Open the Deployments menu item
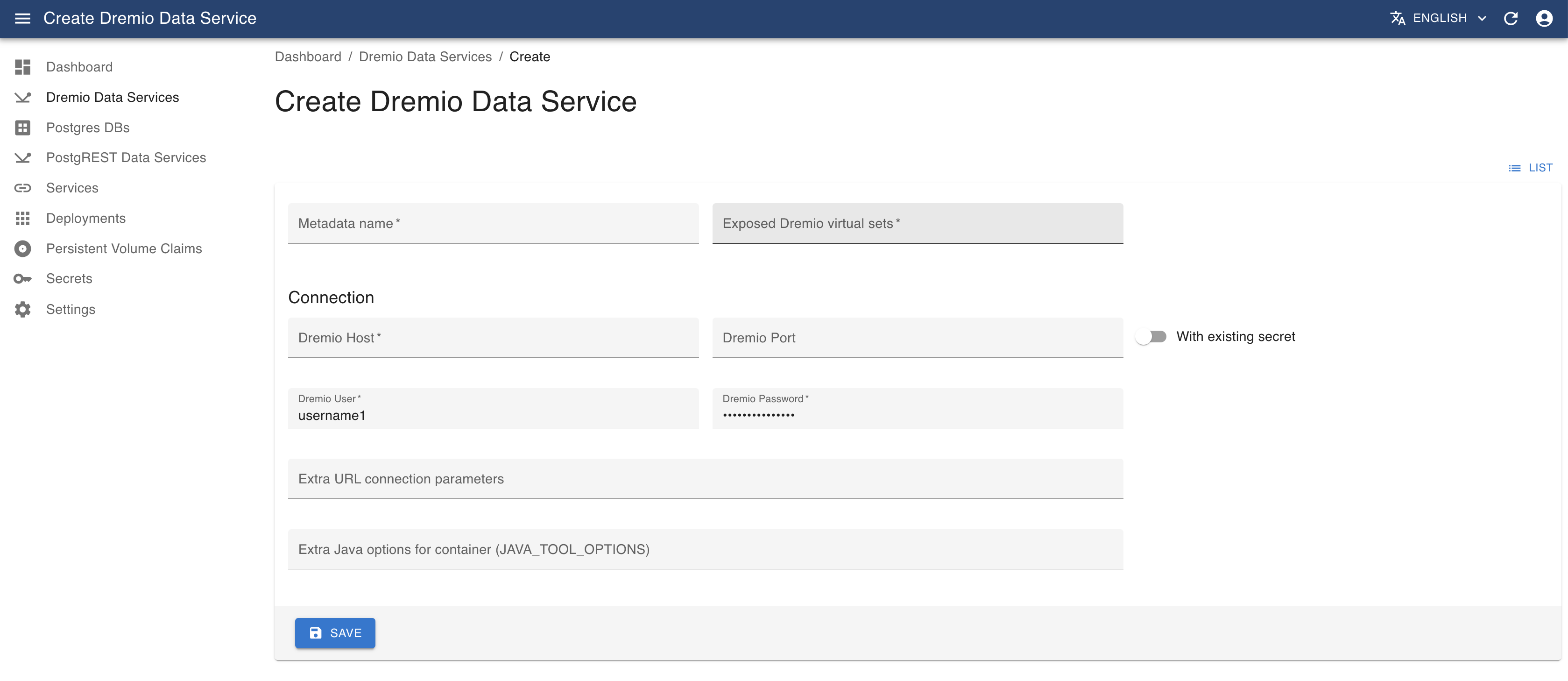 [134, 218]
